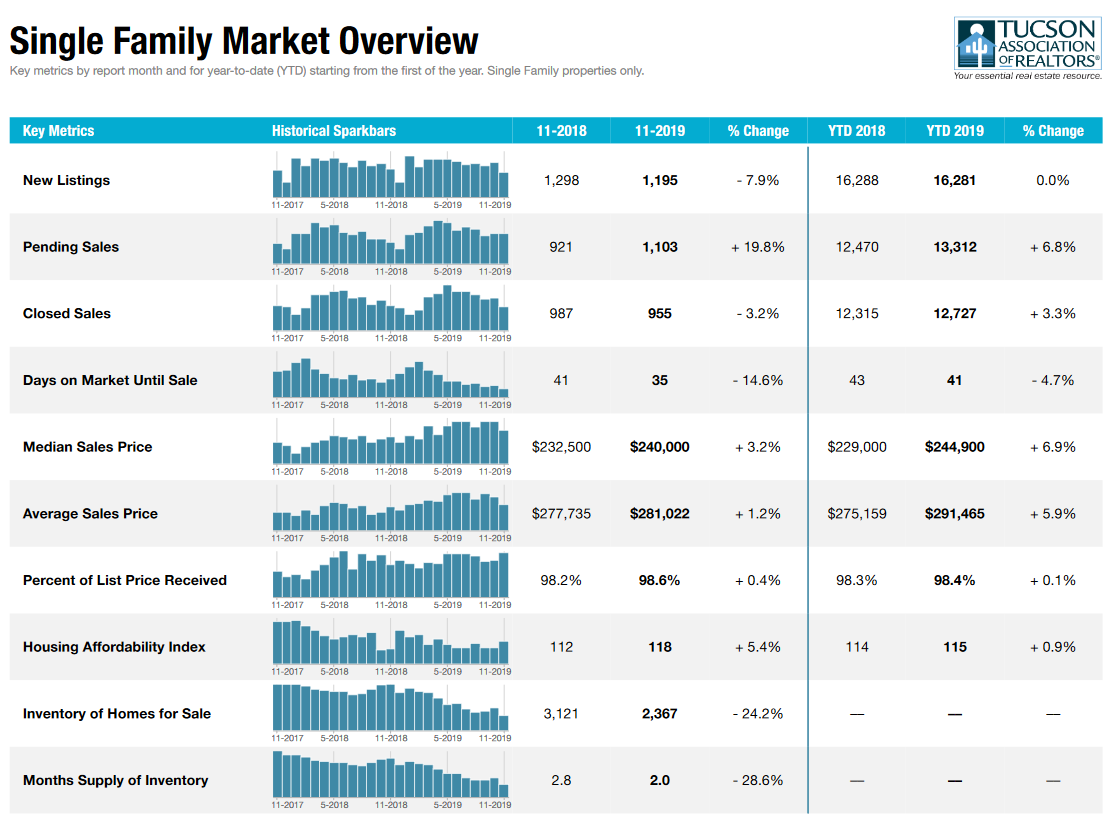The height and width of the screenshot is (833, 1120).
Task: Click the YTD 2019 column header
Action: (954, 131)
